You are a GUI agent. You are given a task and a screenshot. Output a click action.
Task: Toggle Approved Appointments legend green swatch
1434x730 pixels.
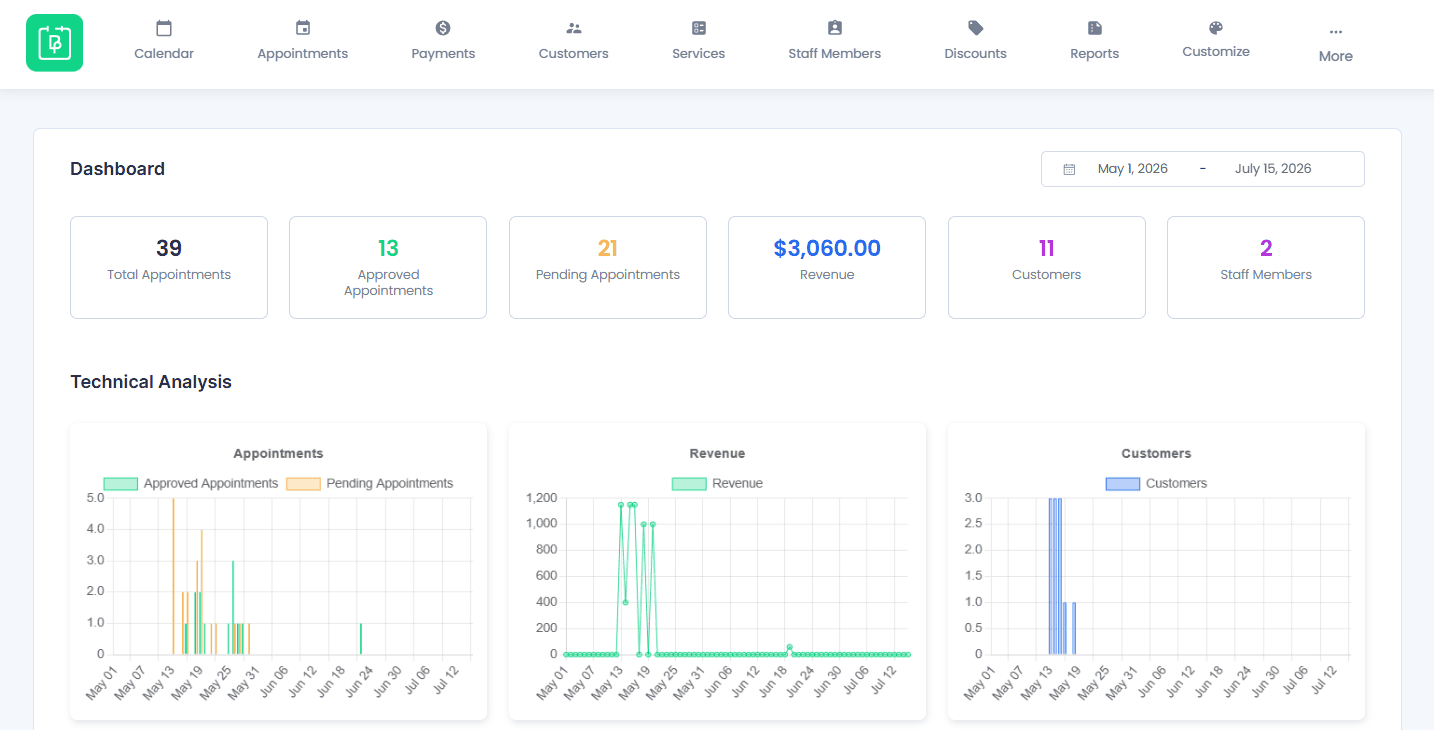(x=120, y=484)
